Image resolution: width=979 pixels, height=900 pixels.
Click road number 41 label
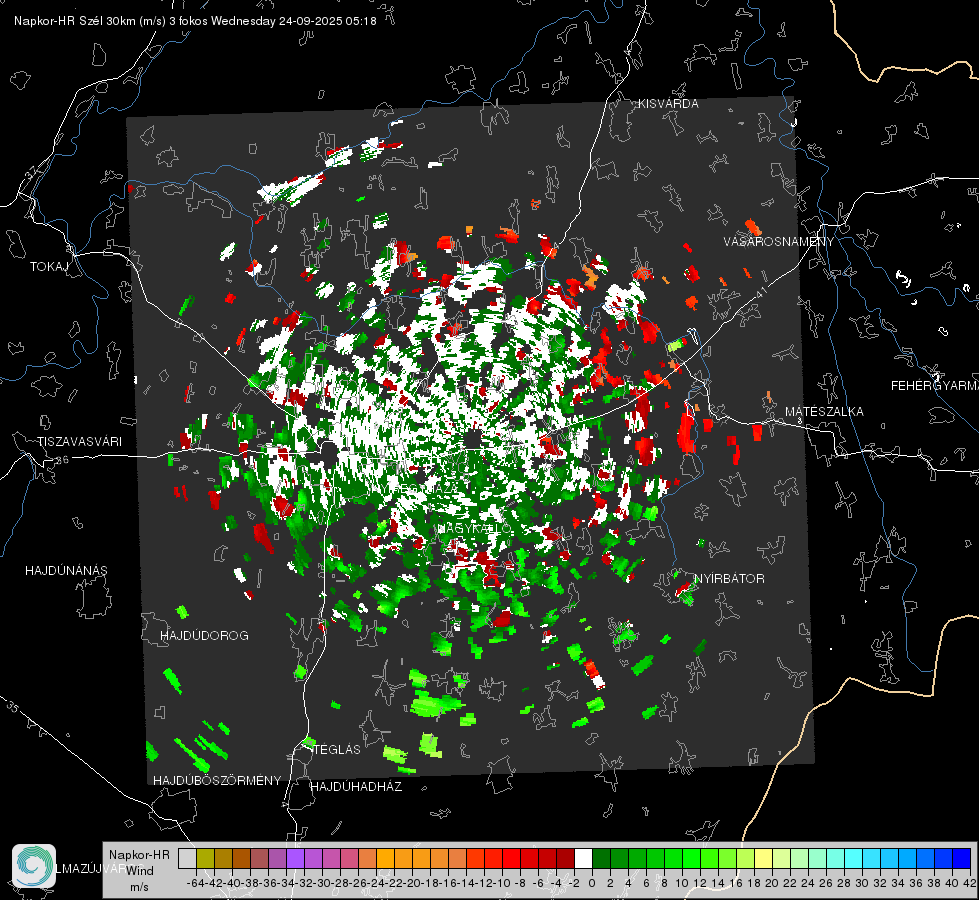click(x=760, y=292)
